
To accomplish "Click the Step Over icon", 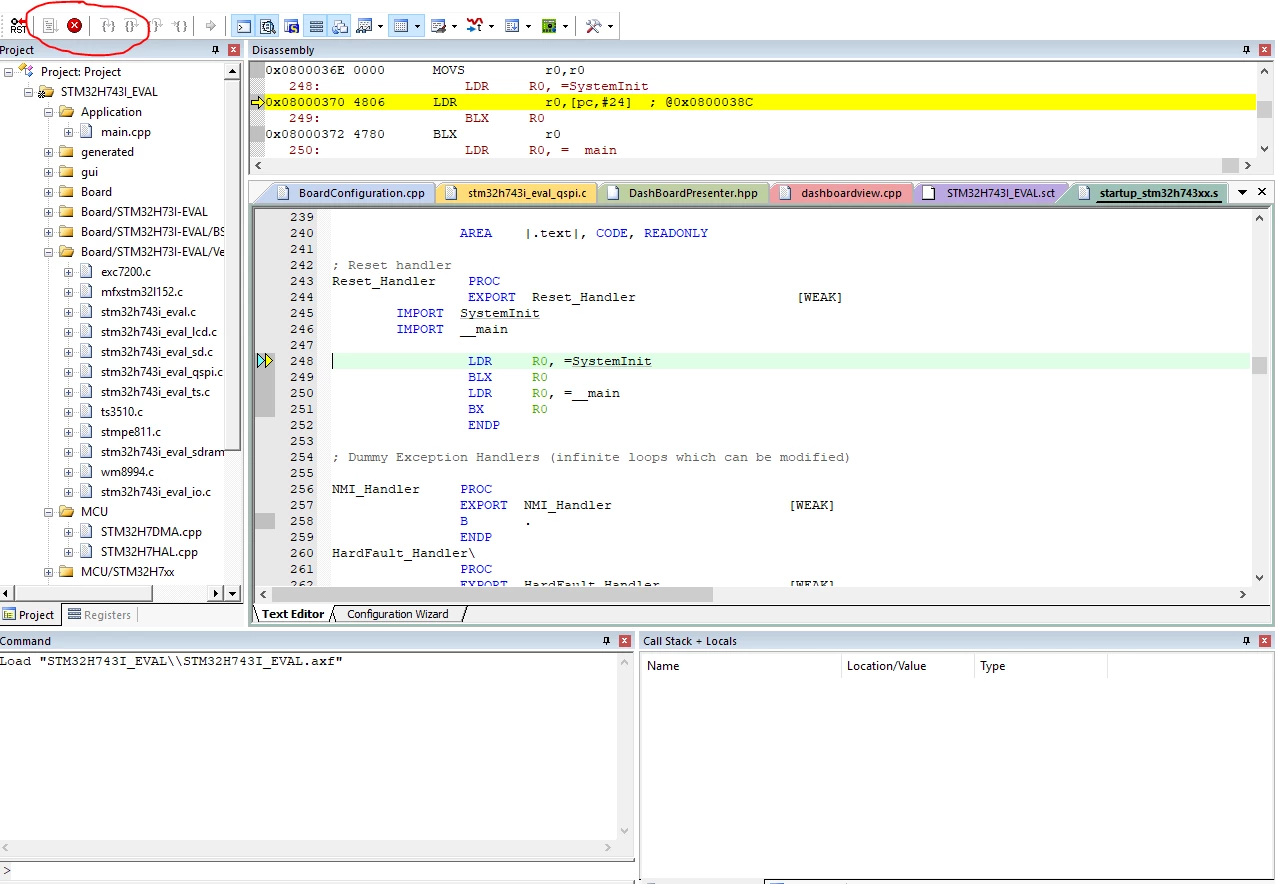I will click(133, 25).
